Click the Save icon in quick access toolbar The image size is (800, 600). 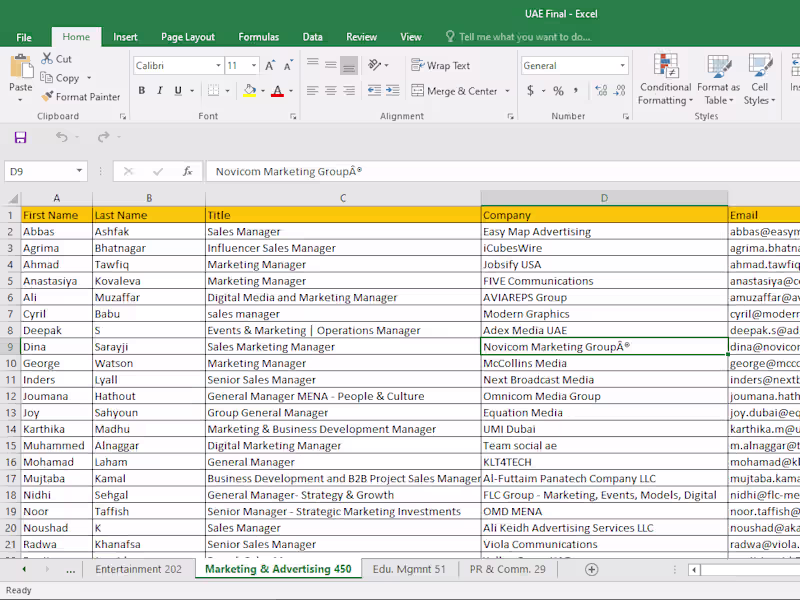20,137
